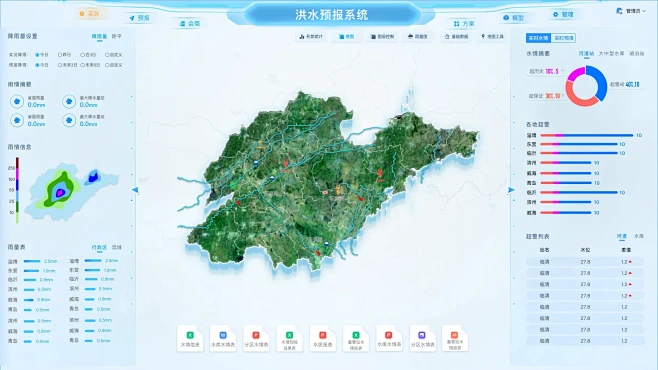The width and height of the screenshot is (658, 370).
Task: Switch to the tab right of 降雨量
Action: (117, 36)
